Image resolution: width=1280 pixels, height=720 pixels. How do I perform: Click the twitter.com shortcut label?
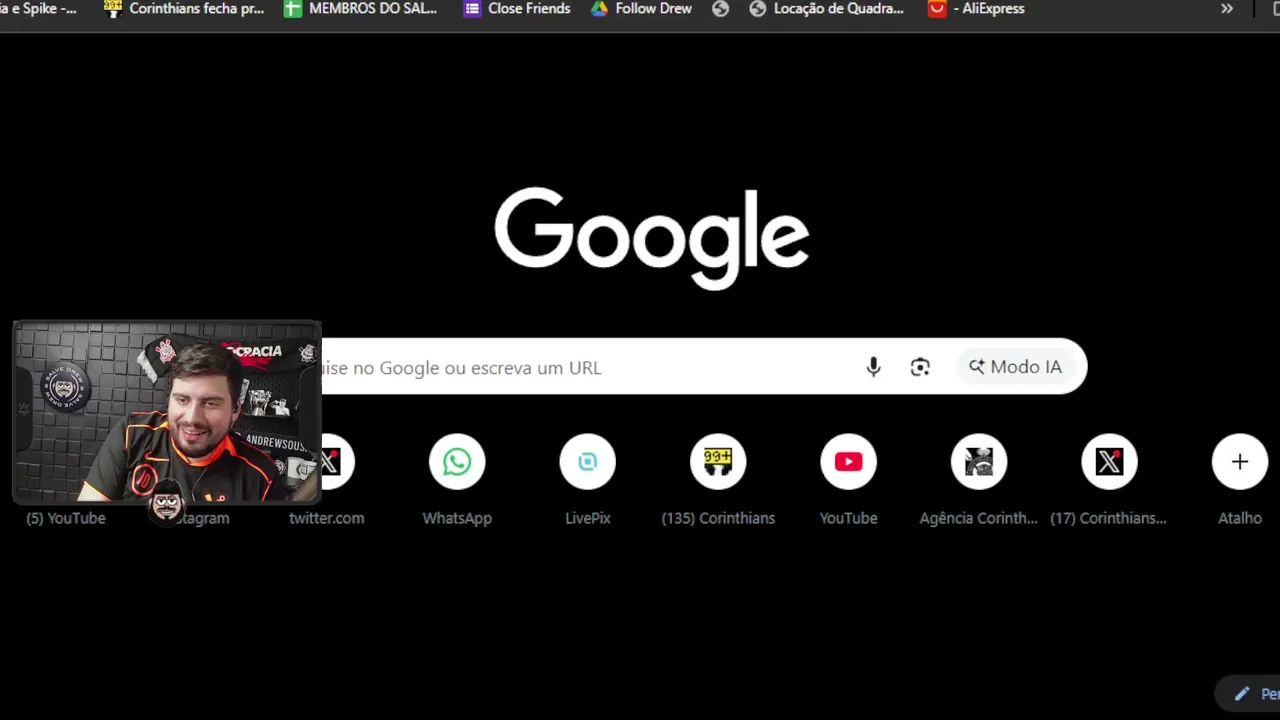(x=327, y=518)
